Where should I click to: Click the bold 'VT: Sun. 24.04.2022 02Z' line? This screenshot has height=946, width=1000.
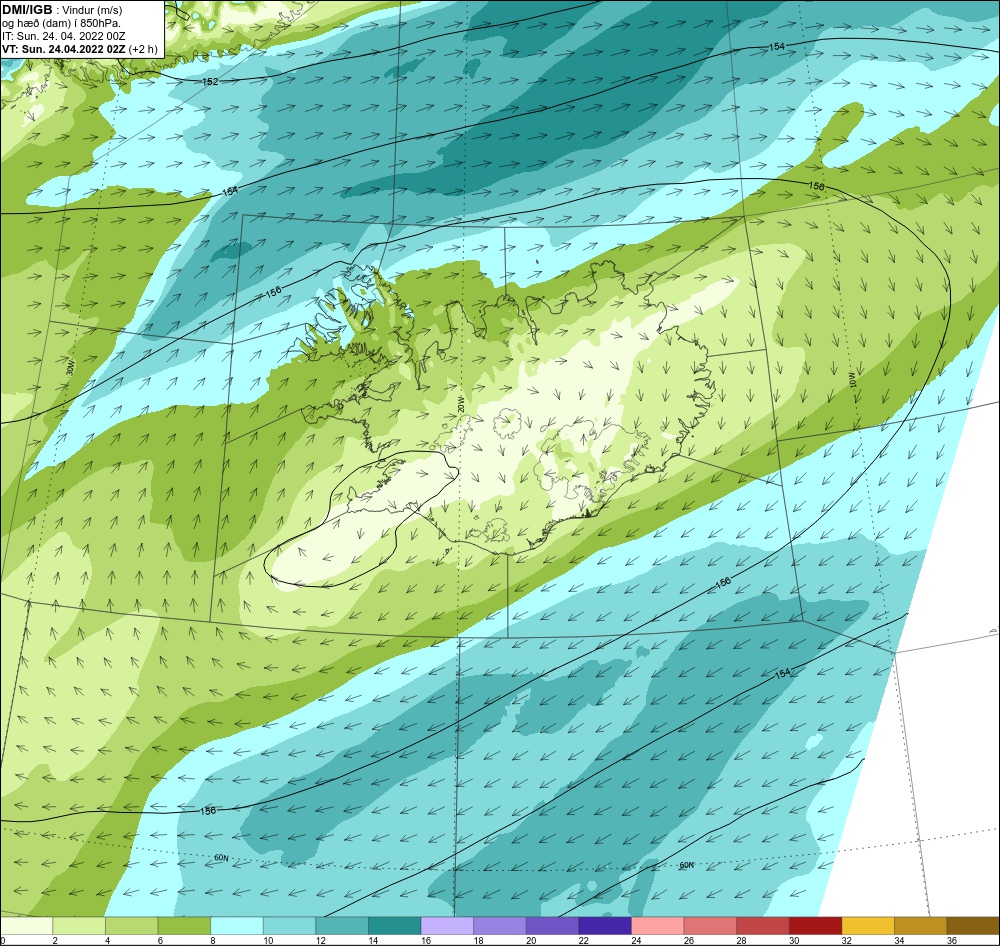click(x=64, y=49)
